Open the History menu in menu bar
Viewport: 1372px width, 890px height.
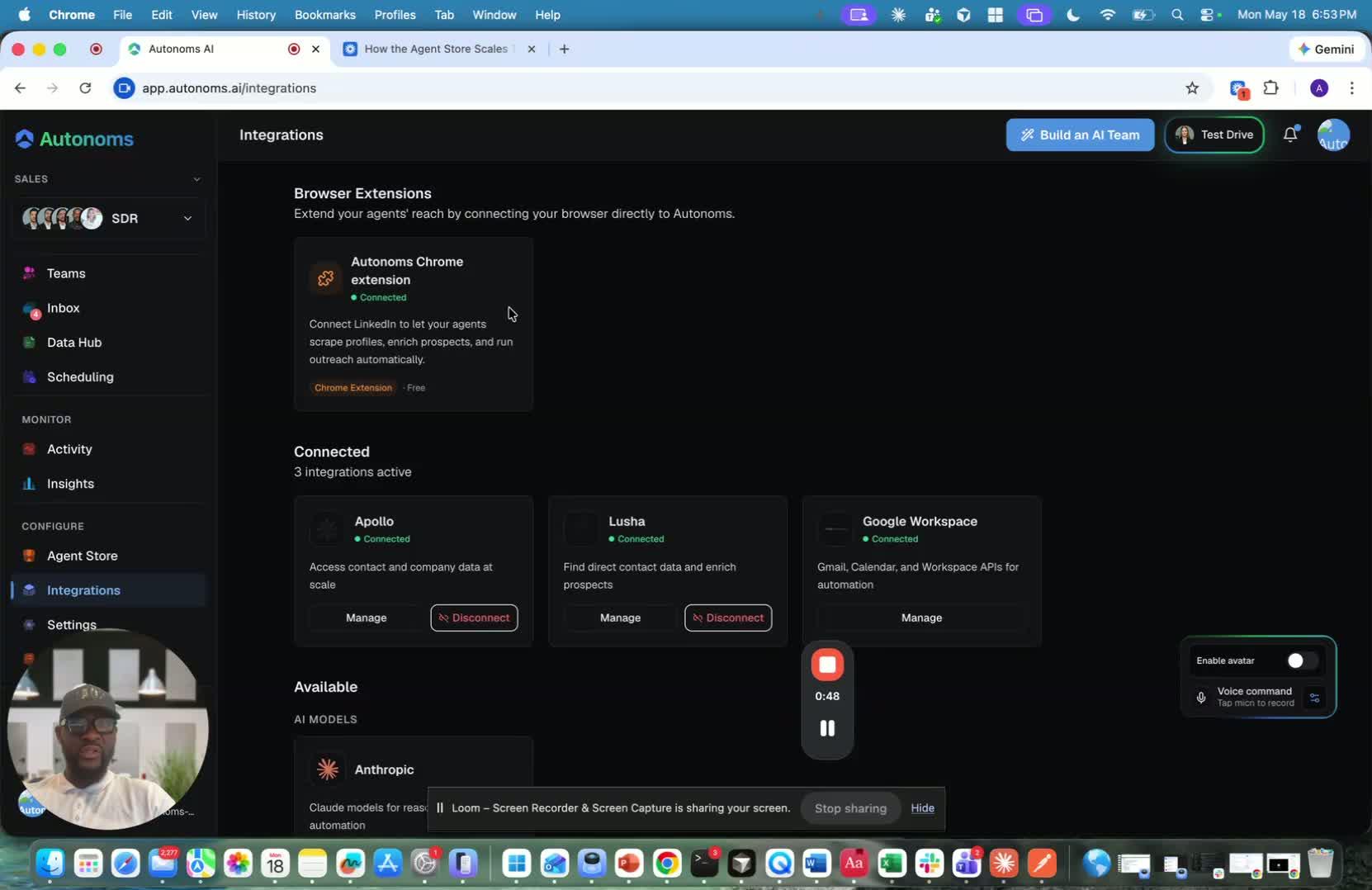click(256, 15)
